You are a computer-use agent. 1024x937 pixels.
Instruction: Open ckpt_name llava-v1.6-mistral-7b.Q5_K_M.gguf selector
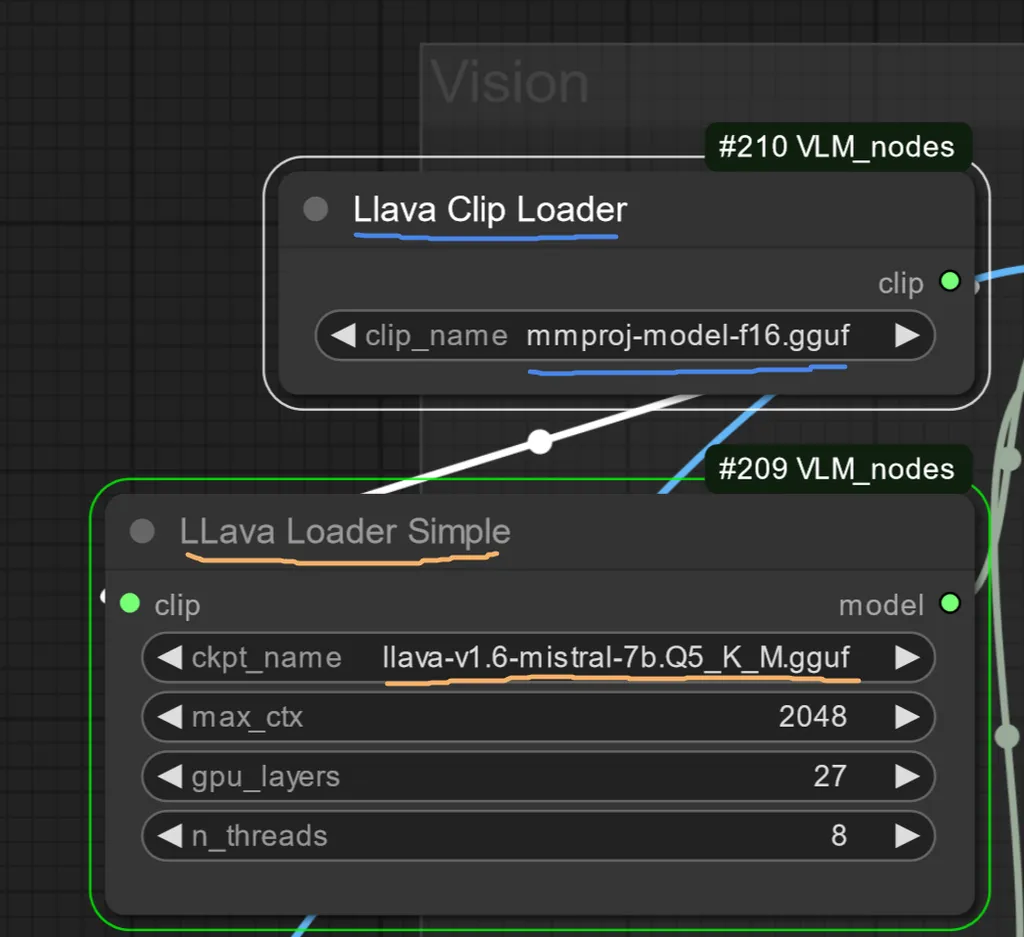[x=538, y=658]
